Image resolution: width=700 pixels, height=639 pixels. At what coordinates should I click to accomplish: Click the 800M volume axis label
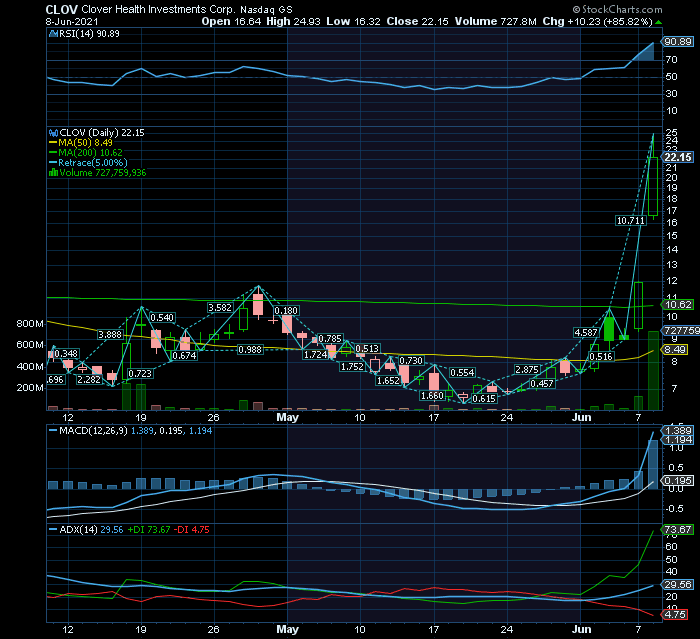(x=30, y=323)
